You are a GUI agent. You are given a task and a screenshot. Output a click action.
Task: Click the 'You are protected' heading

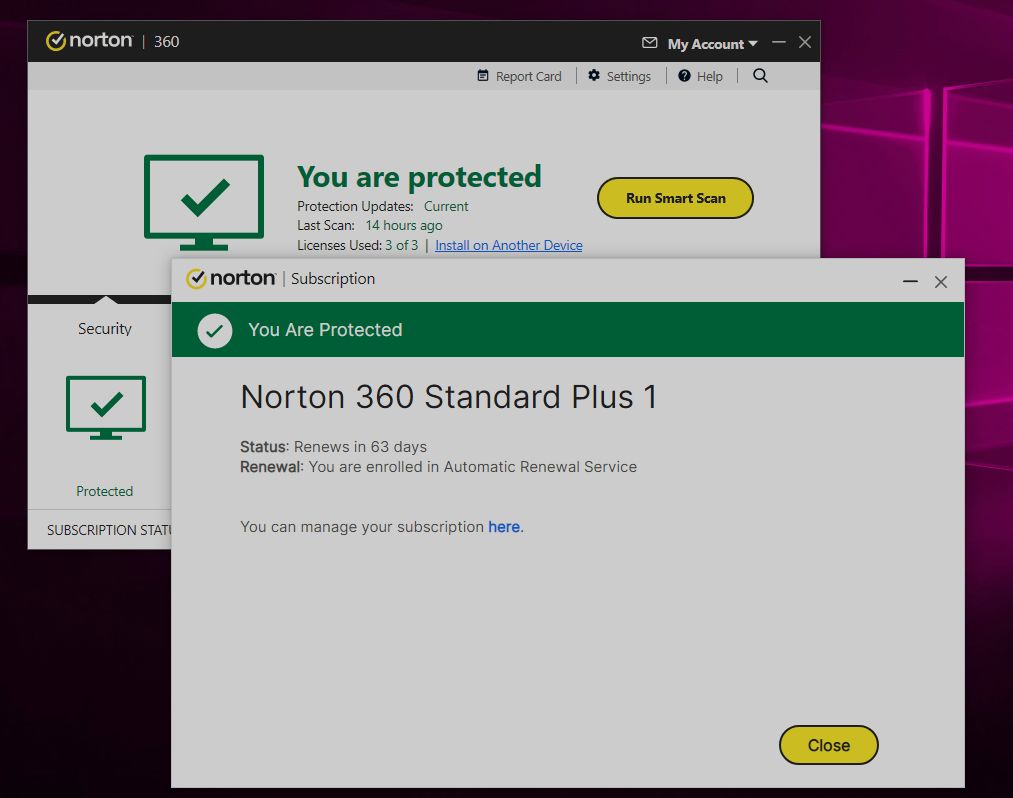coord(419,176)
